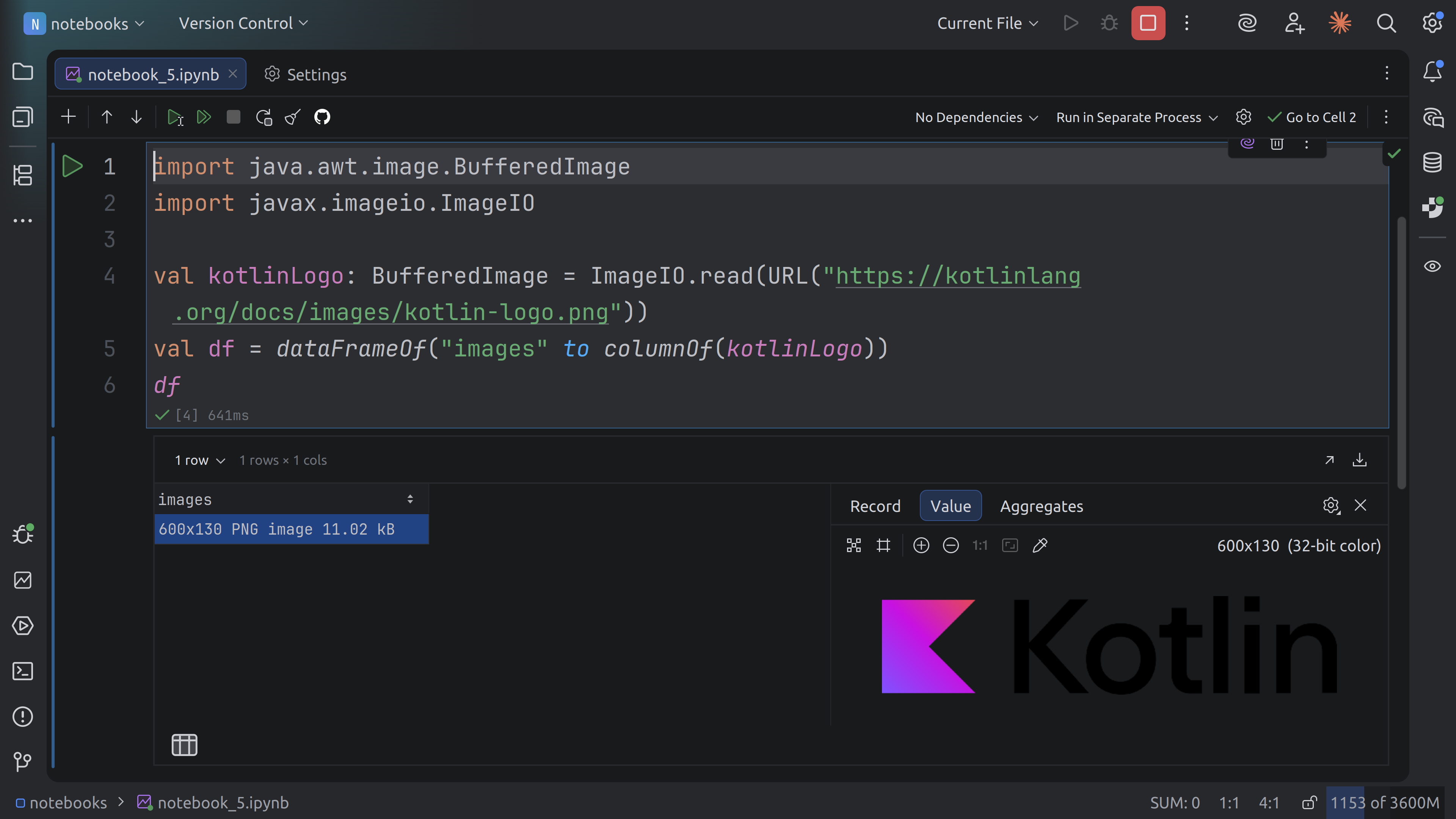
Task: Toggle chessboard transparency background
Action: [x=854, y=545]
